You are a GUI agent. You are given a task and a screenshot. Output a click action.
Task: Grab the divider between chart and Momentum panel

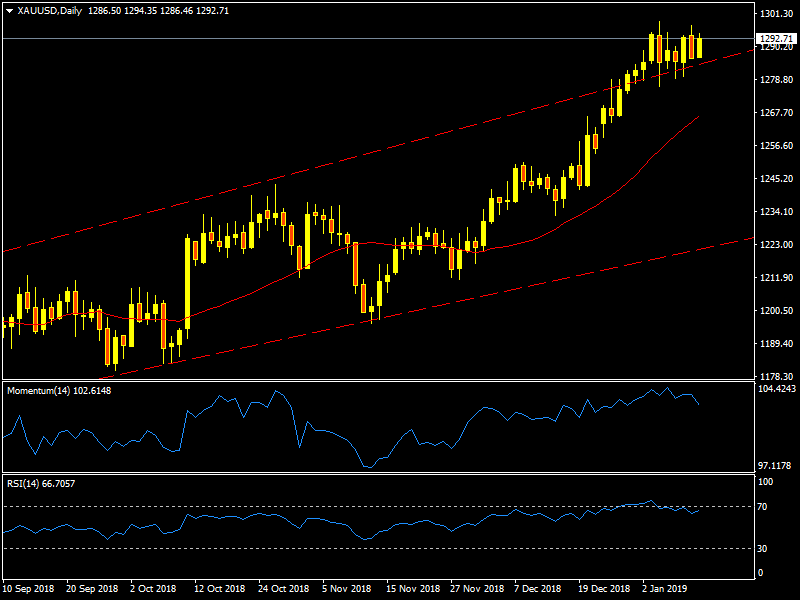point(400,380)
